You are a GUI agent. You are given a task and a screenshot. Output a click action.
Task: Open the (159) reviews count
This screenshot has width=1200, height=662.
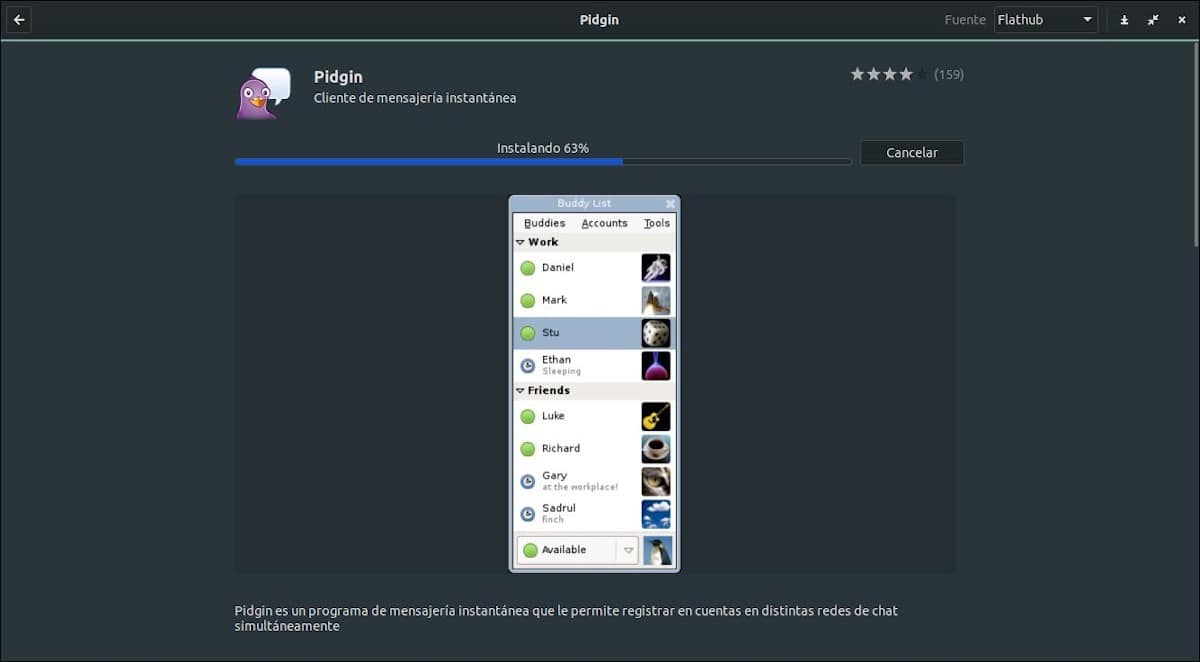948,74
